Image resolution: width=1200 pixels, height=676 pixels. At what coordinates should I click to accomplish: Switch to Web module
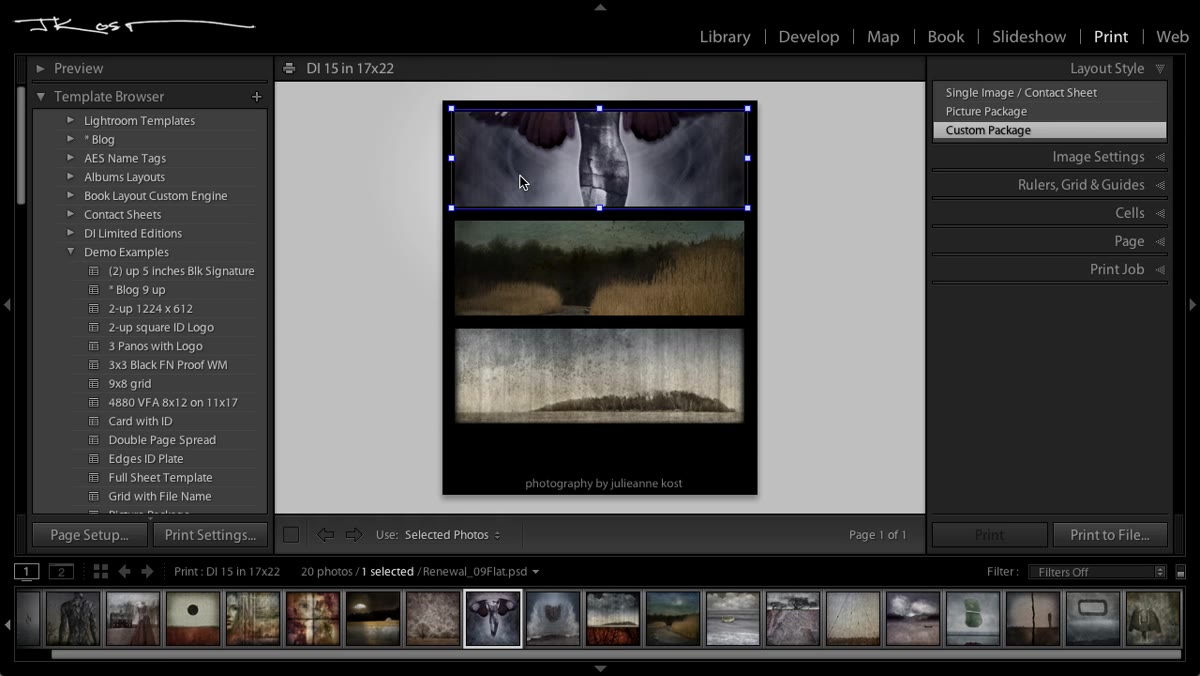point(1172,37)
